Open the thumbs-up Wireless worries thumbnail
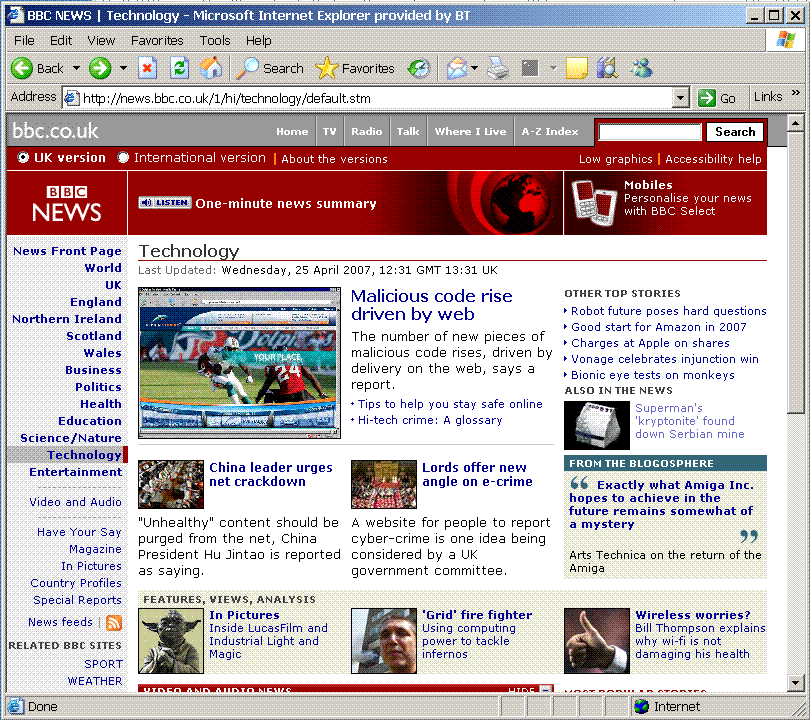The width and height of the screenshot is (810, 720). pyautogui.click(x=597, y=641)
